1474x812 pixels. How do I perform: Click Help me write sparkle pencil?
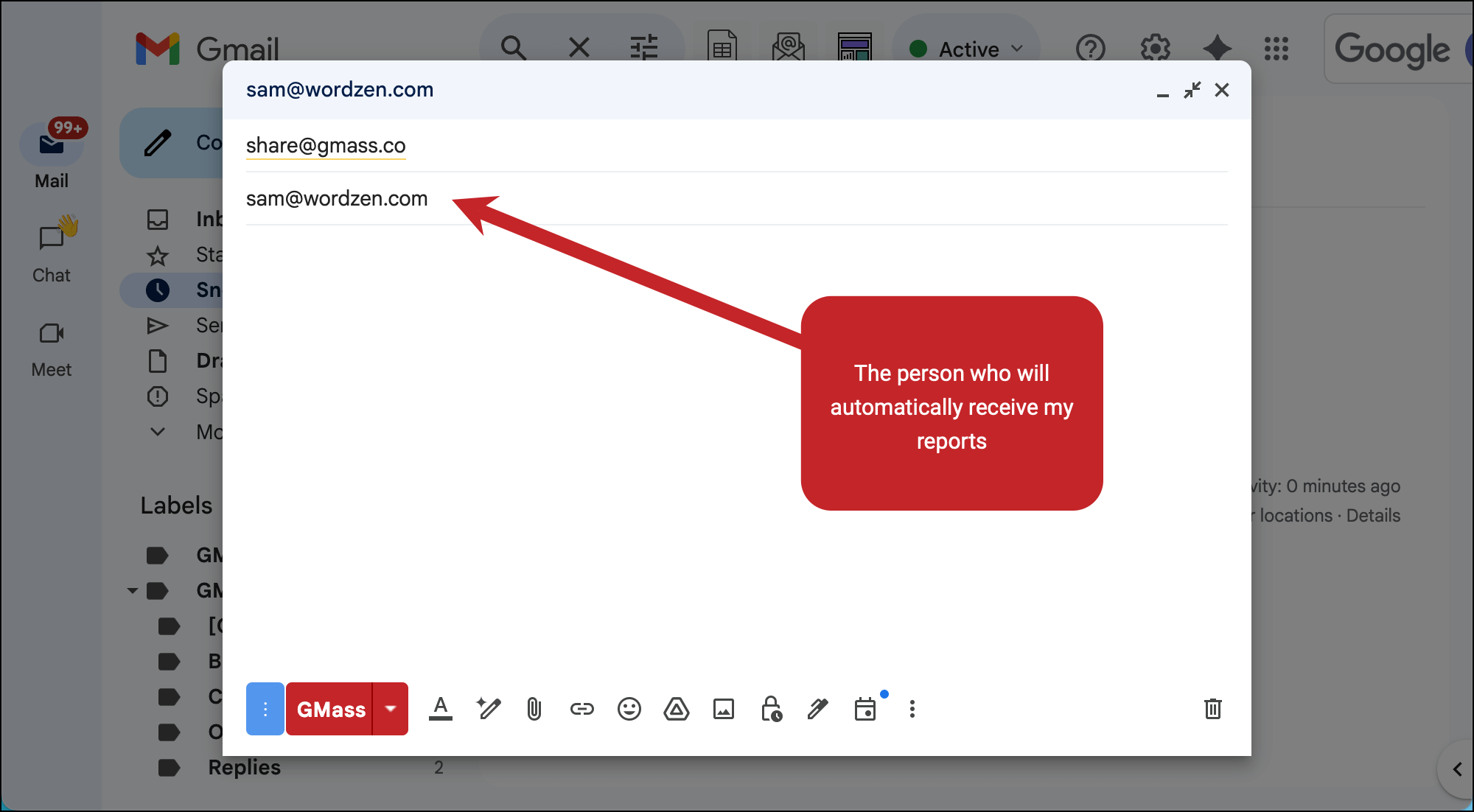pos(488,709)
